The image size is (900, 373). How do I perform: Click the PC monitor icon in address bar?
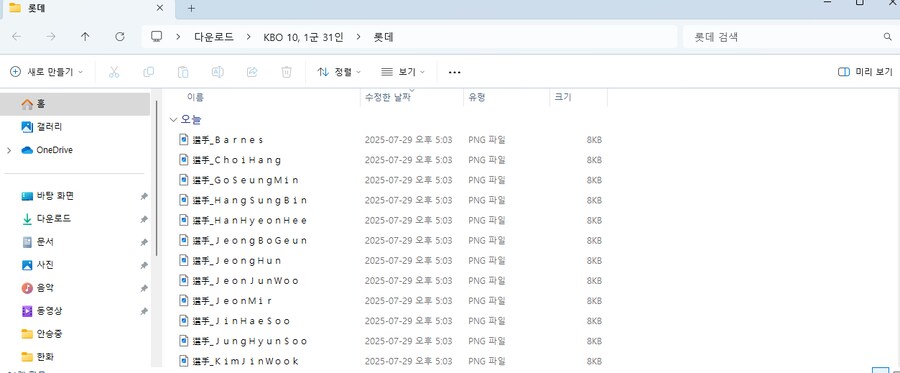[156, 37]
